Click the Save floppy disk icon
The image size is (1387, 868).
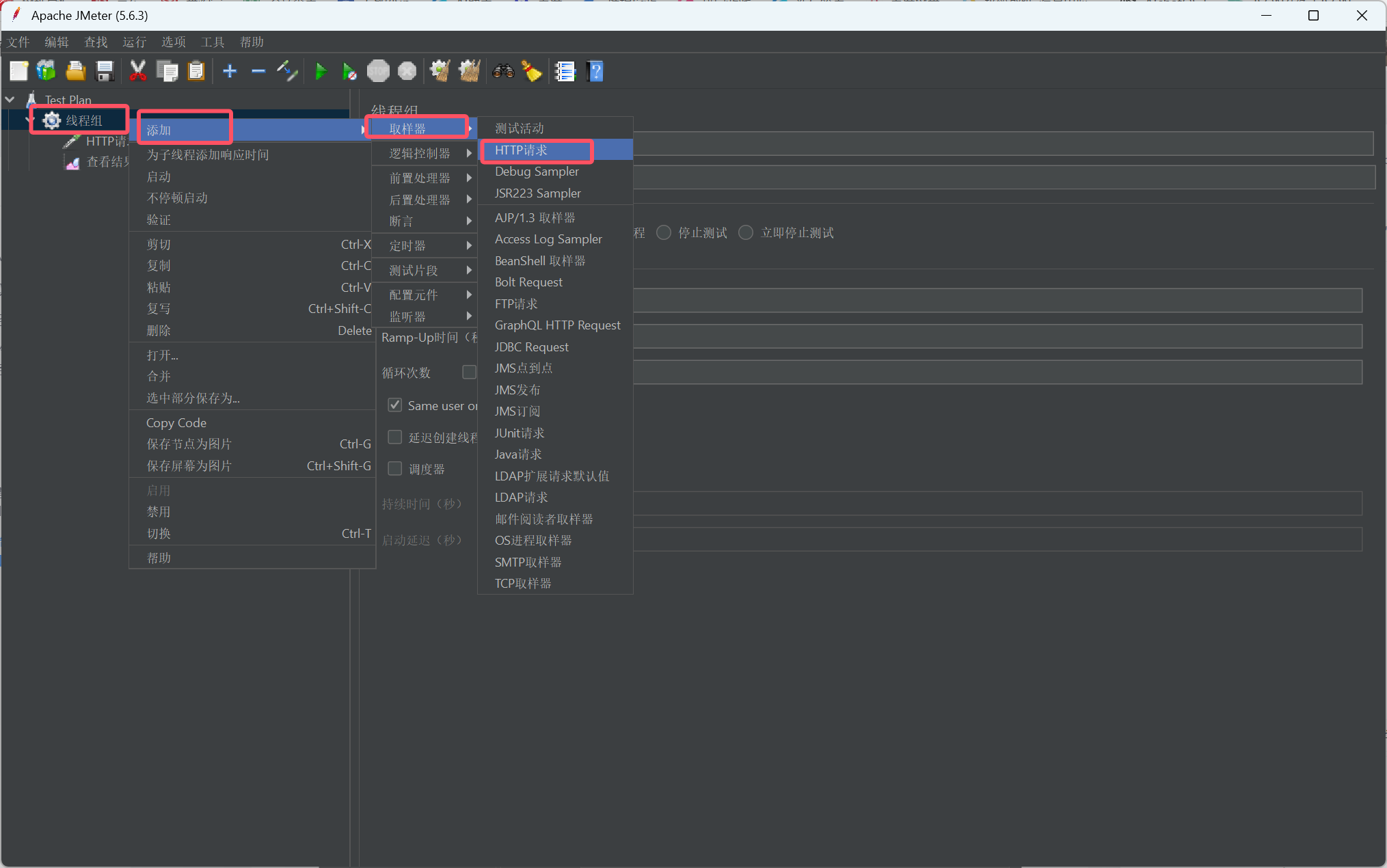[x=105, y=71]
